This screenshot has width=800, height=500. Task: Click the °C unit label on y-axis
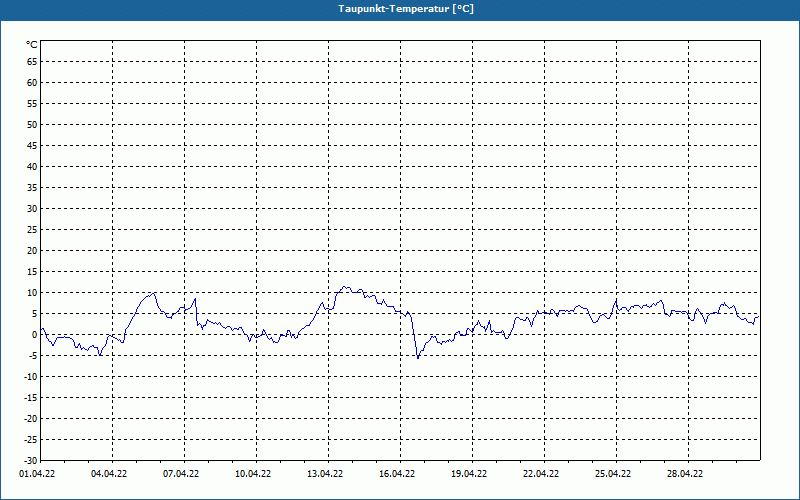pyautogui.click(x=32, y=45)
